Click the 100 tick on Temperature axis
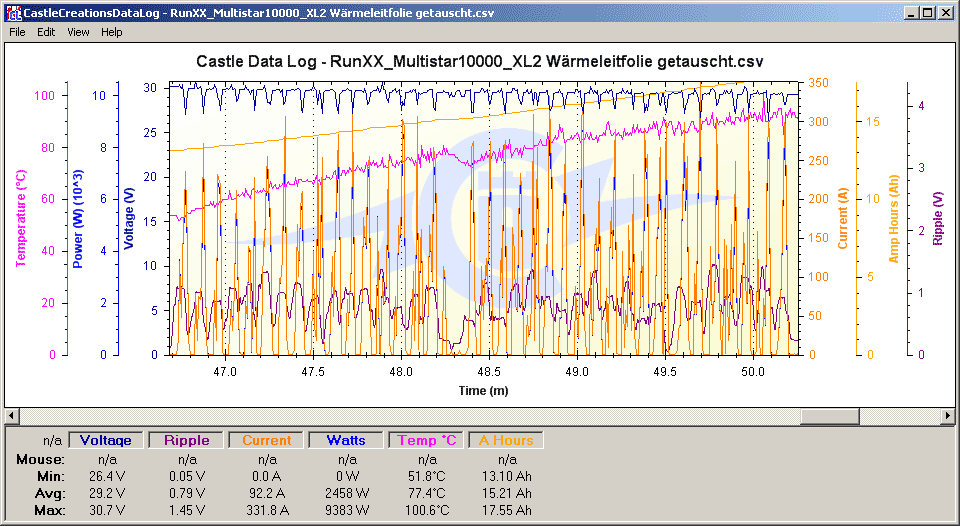 coord(44,96)
